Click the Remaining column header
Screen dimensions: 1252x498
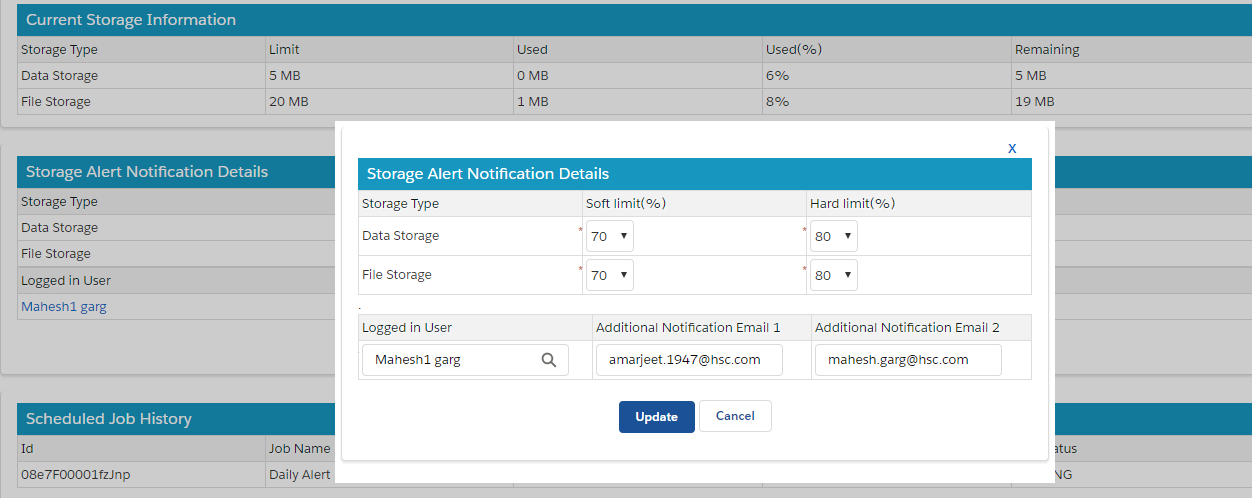(x=1047, y=49)
